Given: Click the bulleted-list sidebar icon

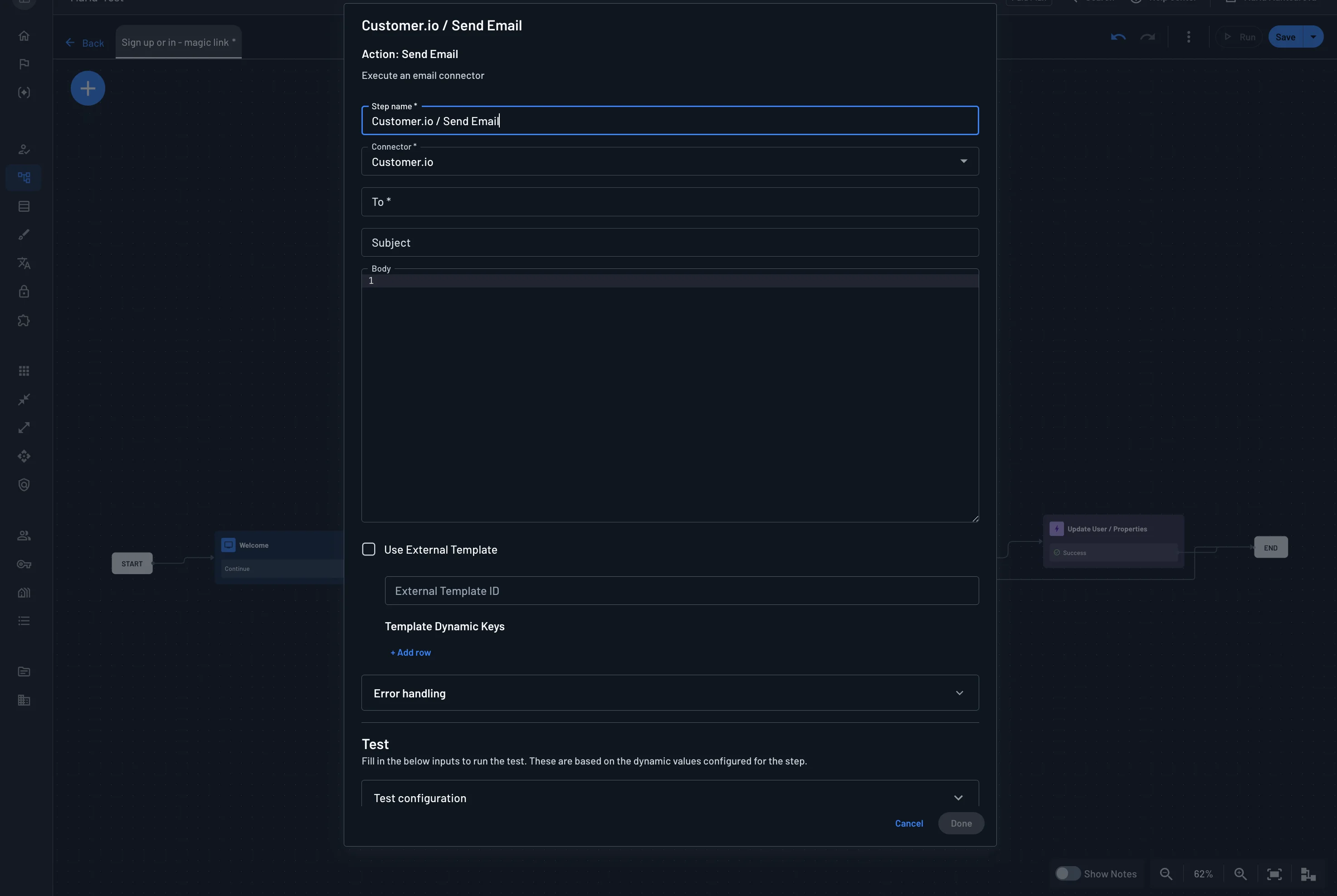Looking at the screenshot, I should click(24, 621).
